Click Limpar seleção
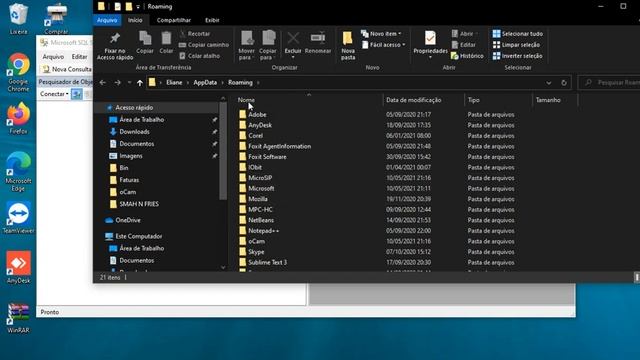 (516, 45)
